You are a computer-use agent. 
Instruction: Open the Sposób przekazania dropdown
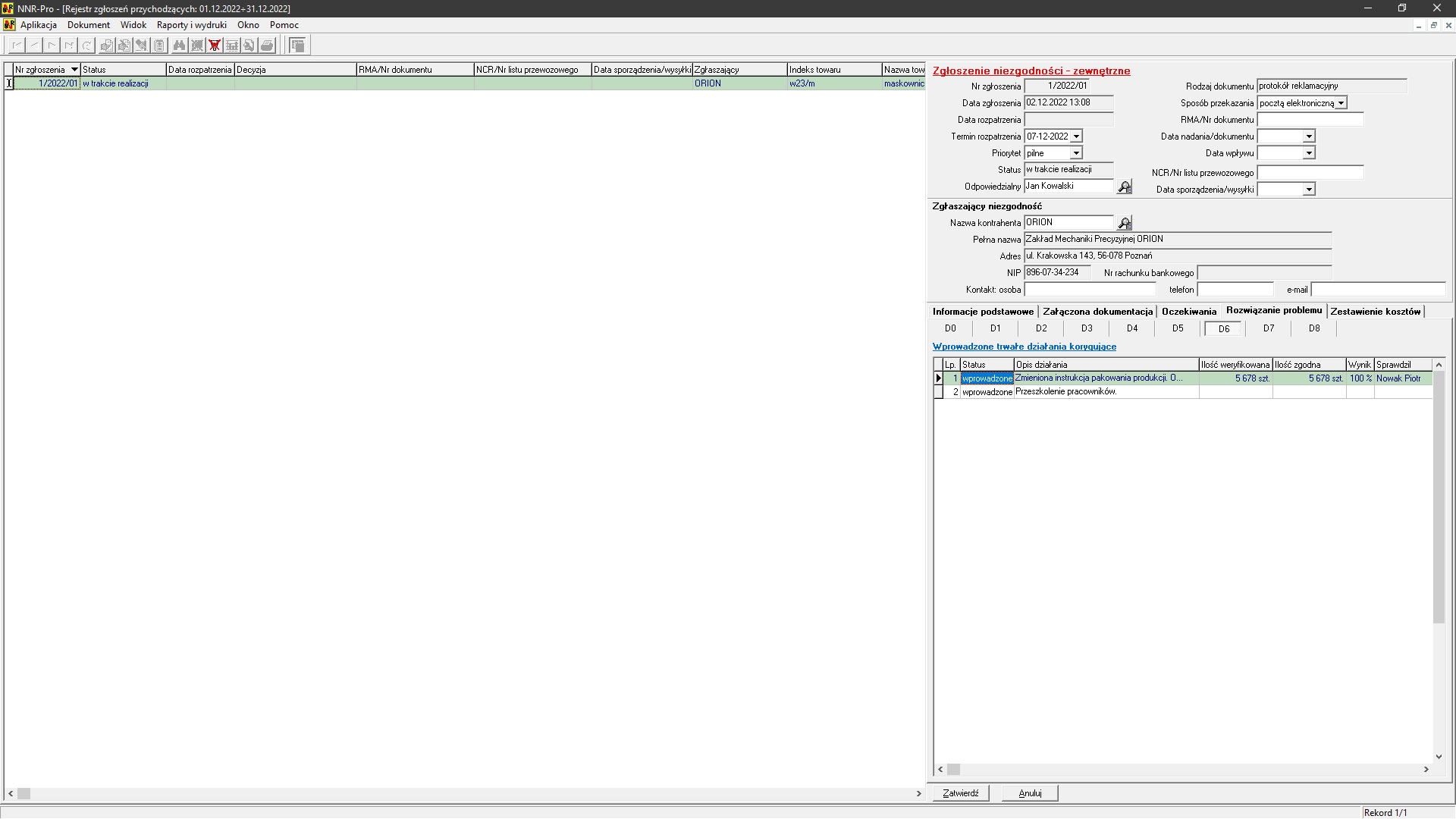[x=1341, y=103]
